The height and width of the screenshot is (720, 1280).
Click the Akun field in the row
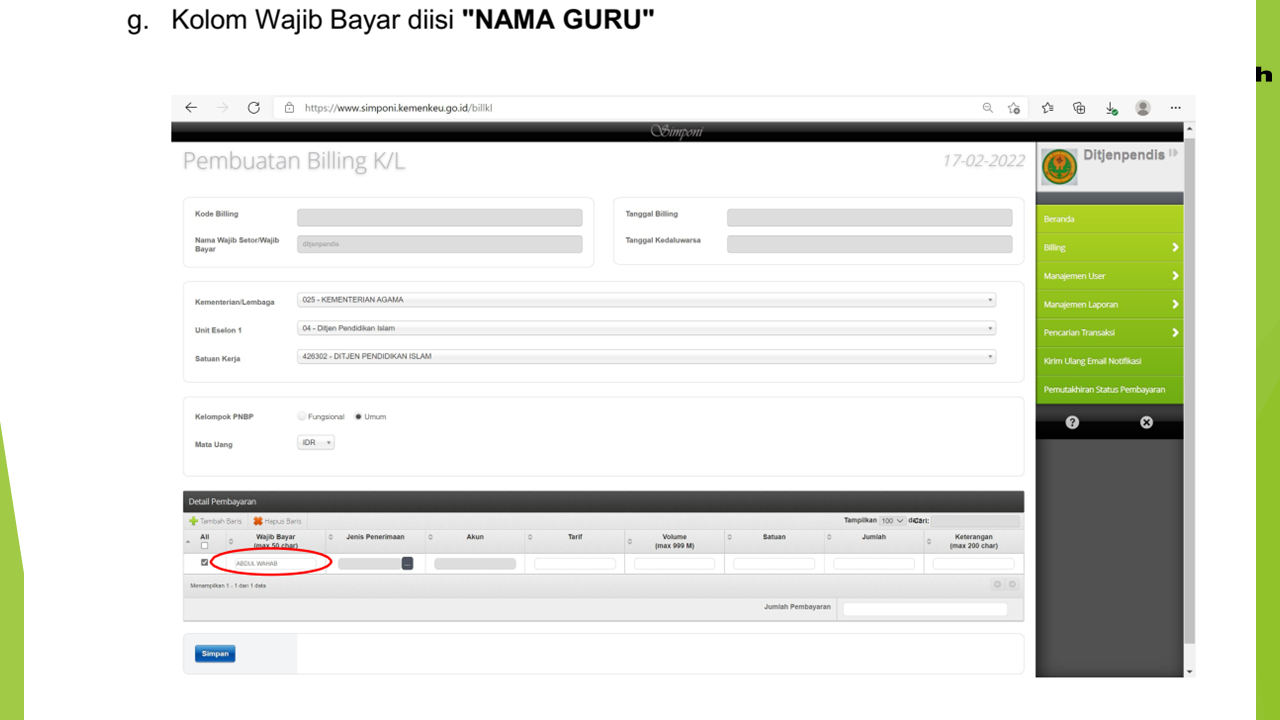coord(475,564)
